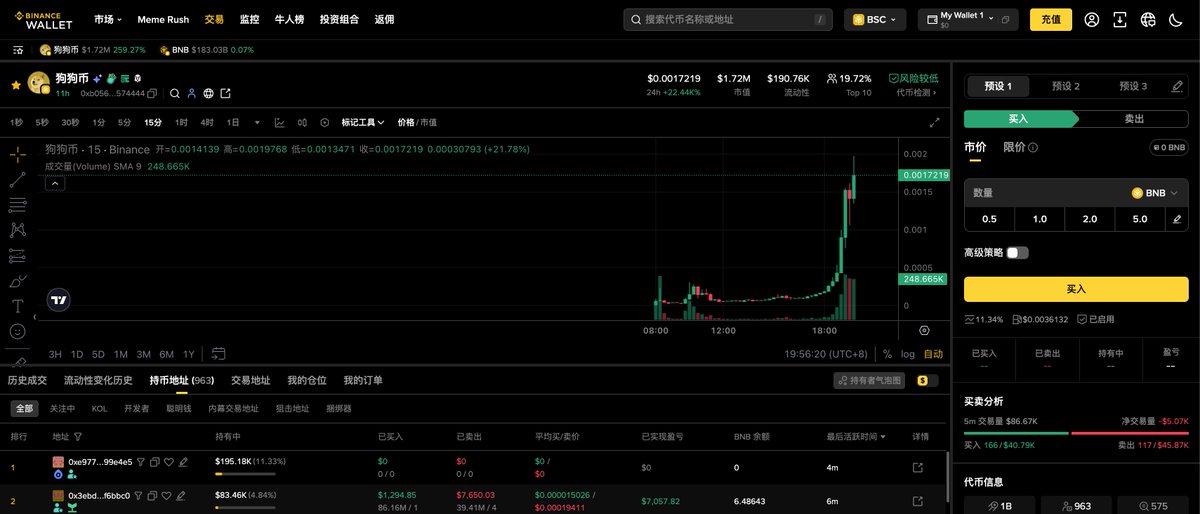This screenshot has width=1200, height=514.
Task: Toggle 价格/市值 chart display mode
Action: pos(417,122)
